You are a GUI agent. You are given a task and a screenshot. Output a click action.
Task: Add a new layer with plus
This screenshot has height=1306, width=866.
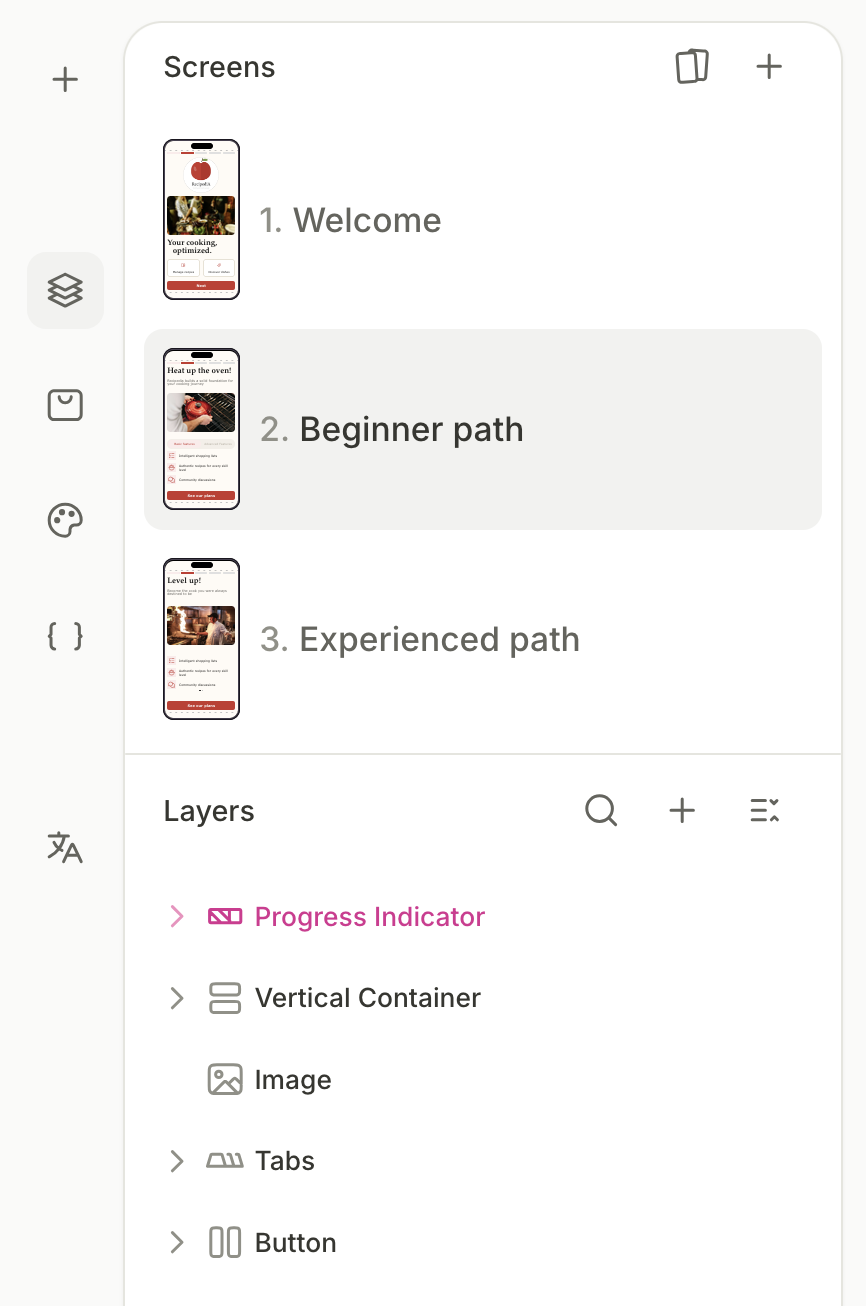click(682, 810)
